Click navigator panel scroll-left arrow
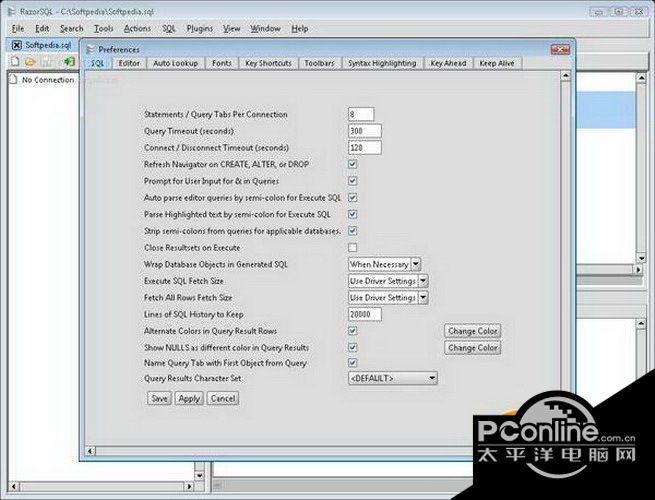This screenshot has height=500, width=655. coord(14,487)
